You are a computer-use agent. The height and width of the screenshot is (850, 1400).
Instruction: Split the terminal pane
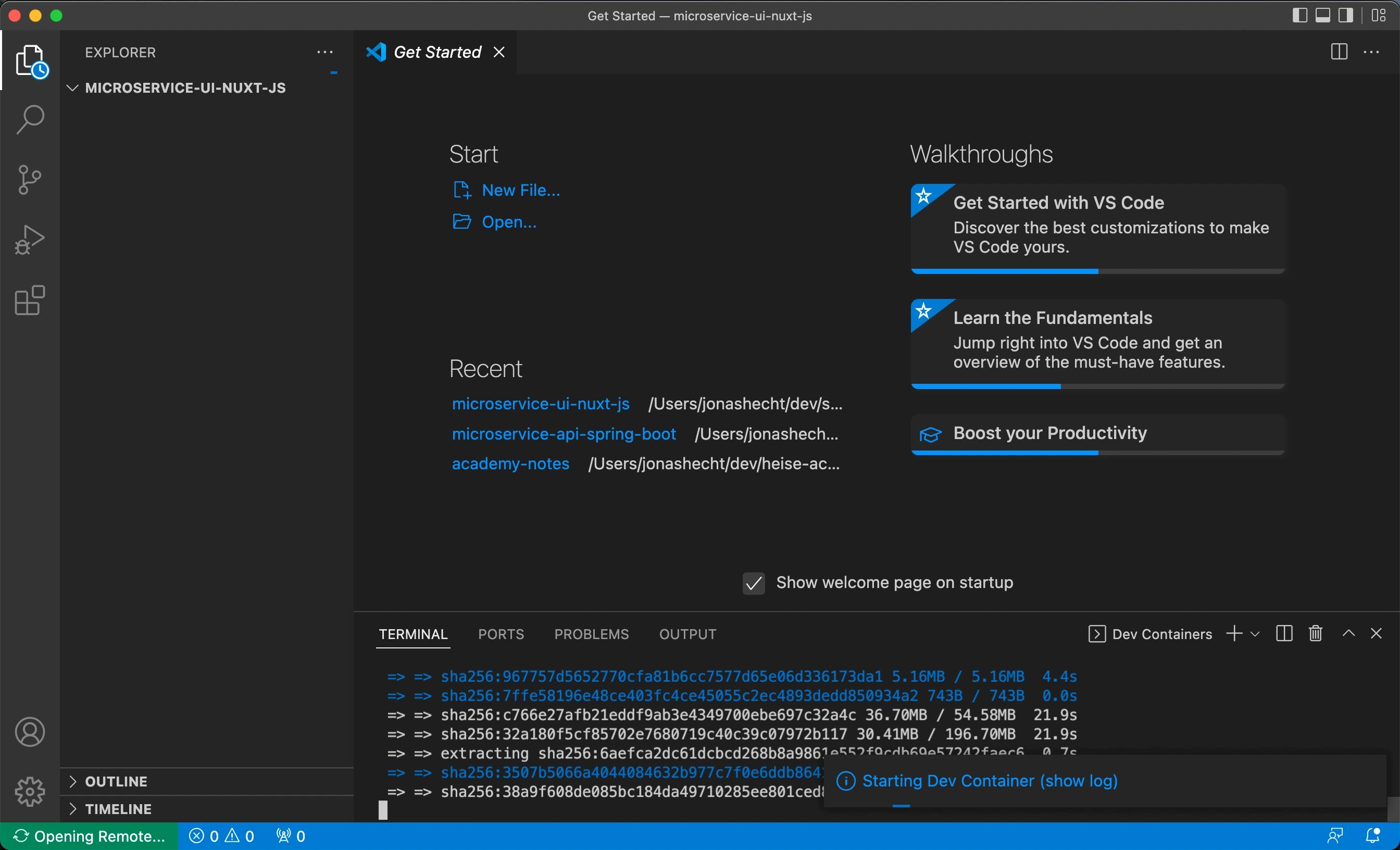coord(1284,633)
